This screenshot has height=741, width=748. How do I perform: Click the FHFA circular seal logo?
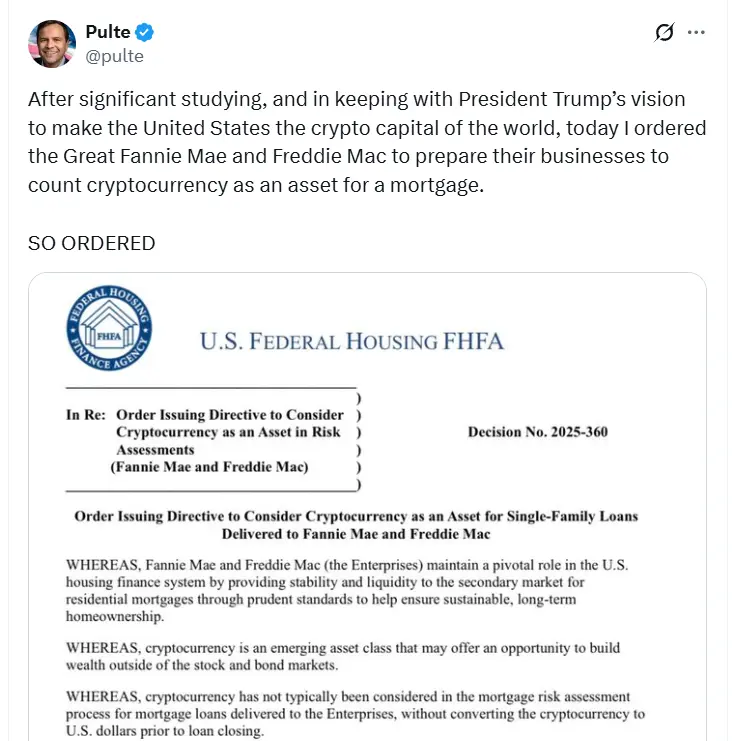click(x=110, y=330)
